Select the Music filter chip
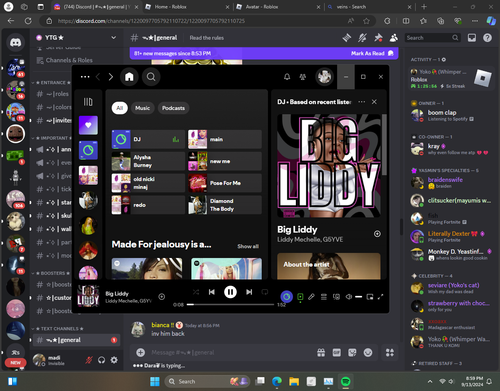The width and height of the screenshot is (500, 391). (143, 108)
